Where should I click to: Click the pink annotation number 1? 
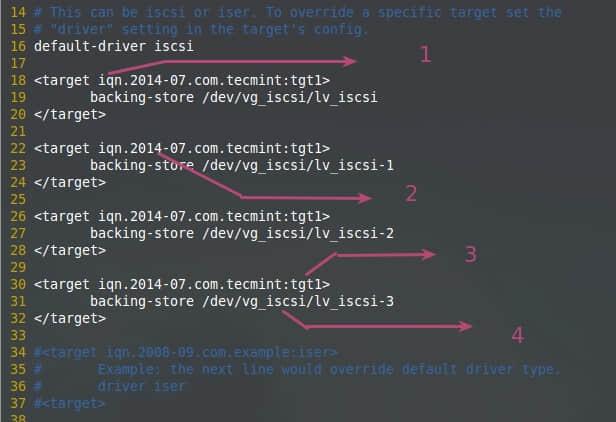pyautogui.click(x=426, y=54)
